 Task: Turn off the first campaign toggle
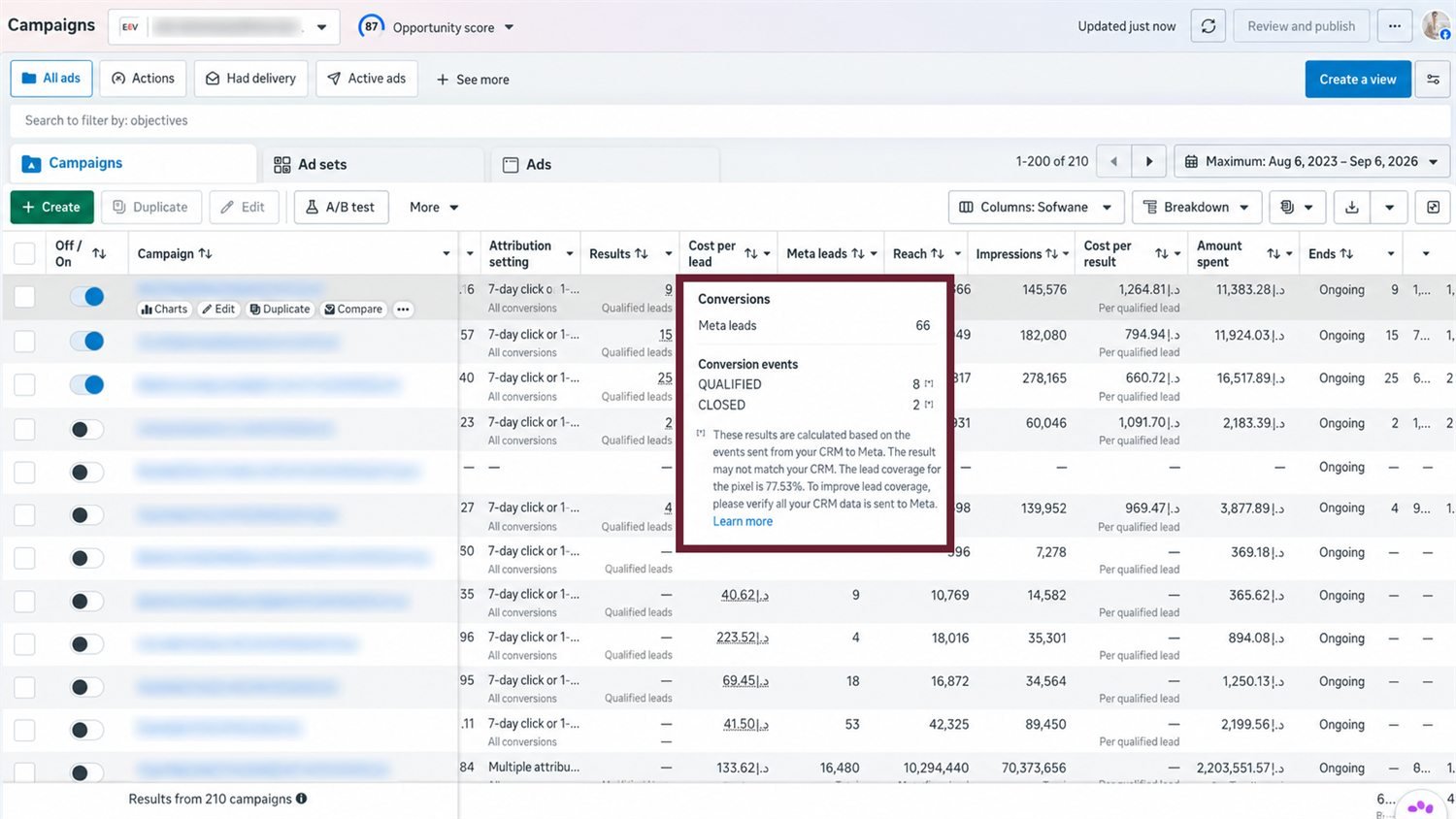(86, 296)
